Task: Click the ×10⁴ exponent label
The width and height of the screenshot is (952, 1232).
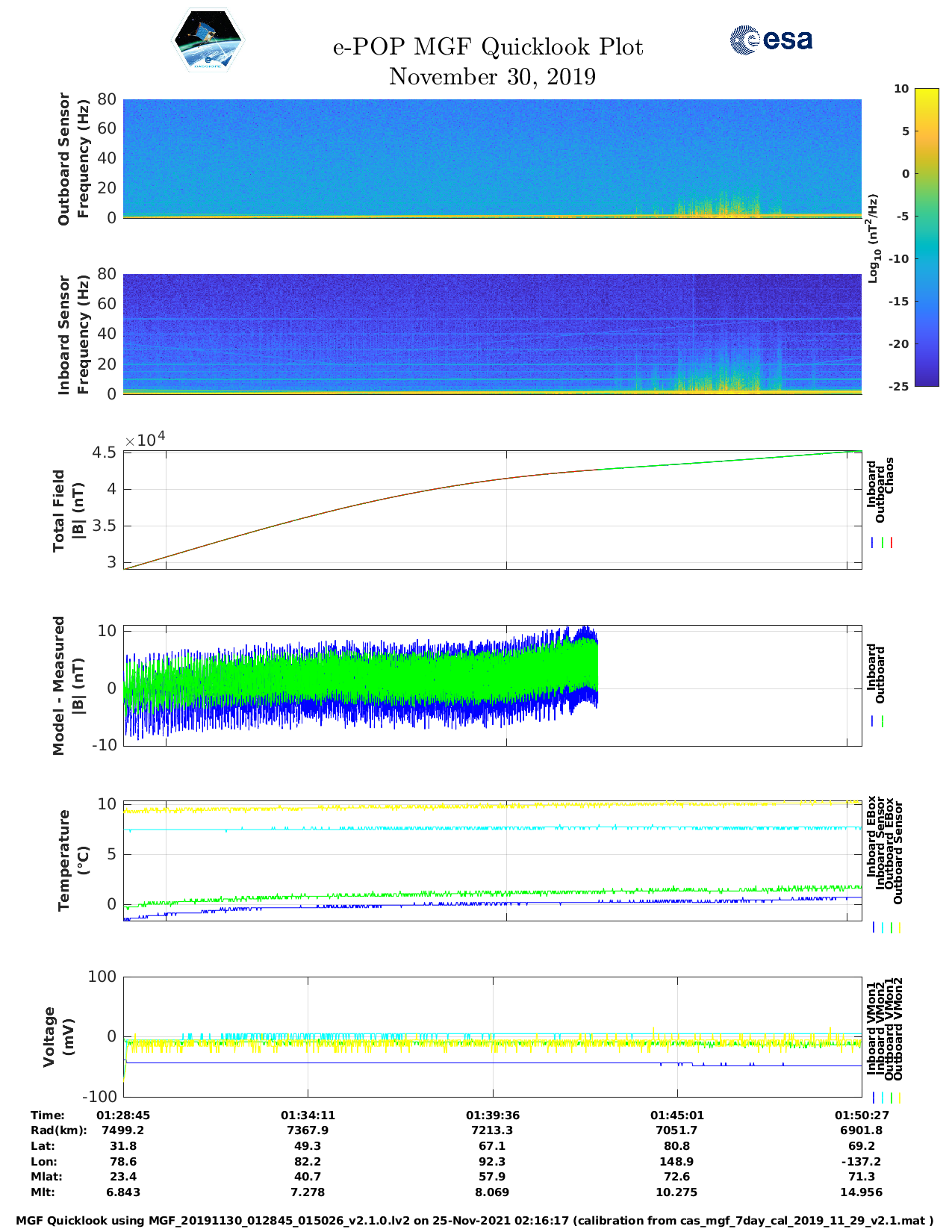Action: click(145, 439)
